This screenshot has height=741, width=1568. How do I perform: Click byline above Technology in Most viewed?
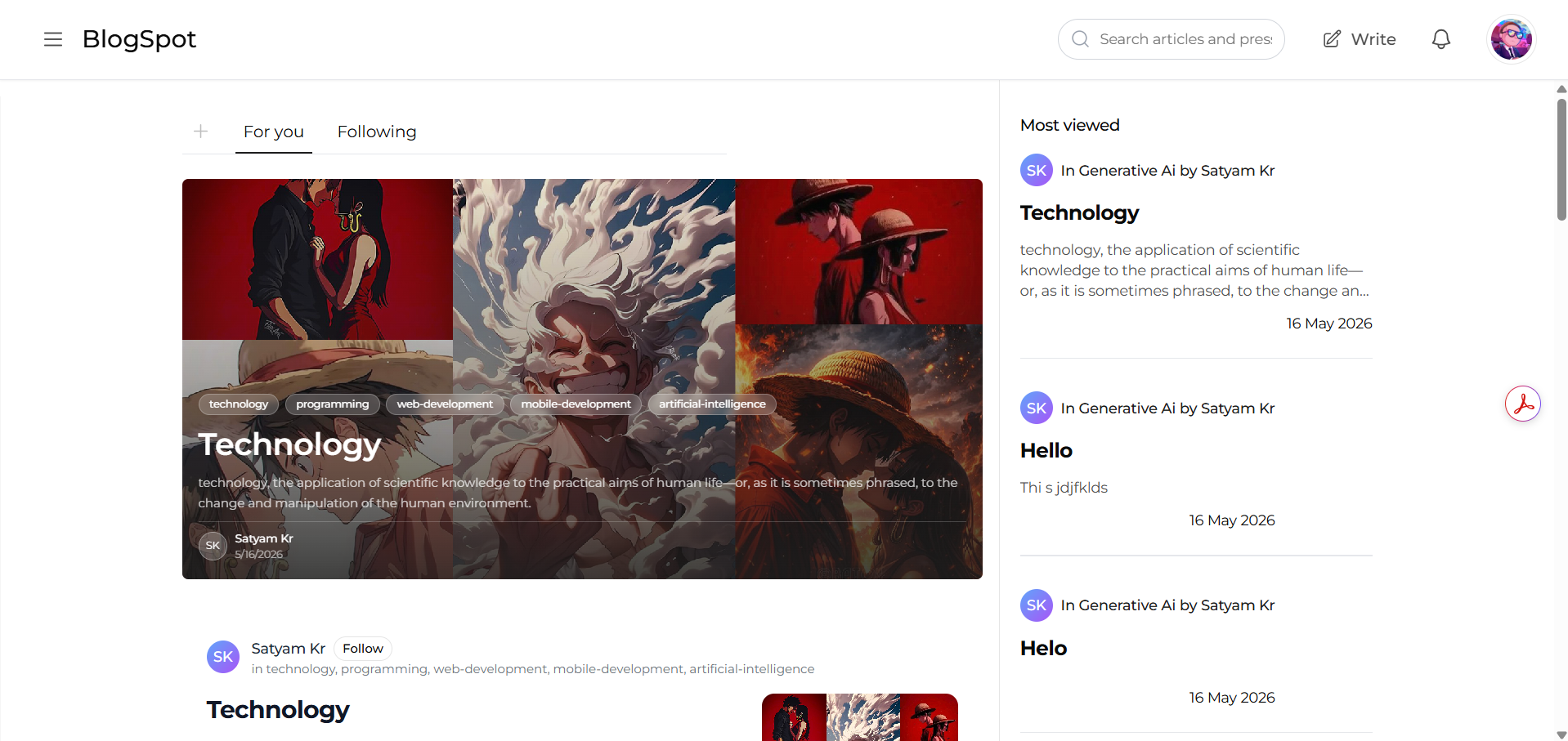click(x=1168, y=171)
